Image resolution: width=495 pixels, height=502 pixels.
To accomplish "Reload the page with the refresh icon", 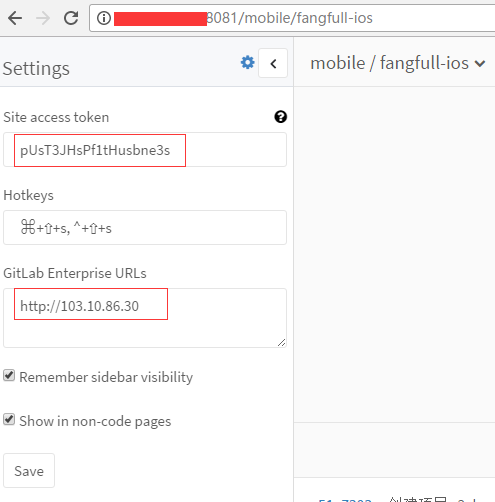I will [x=71, y=18].
